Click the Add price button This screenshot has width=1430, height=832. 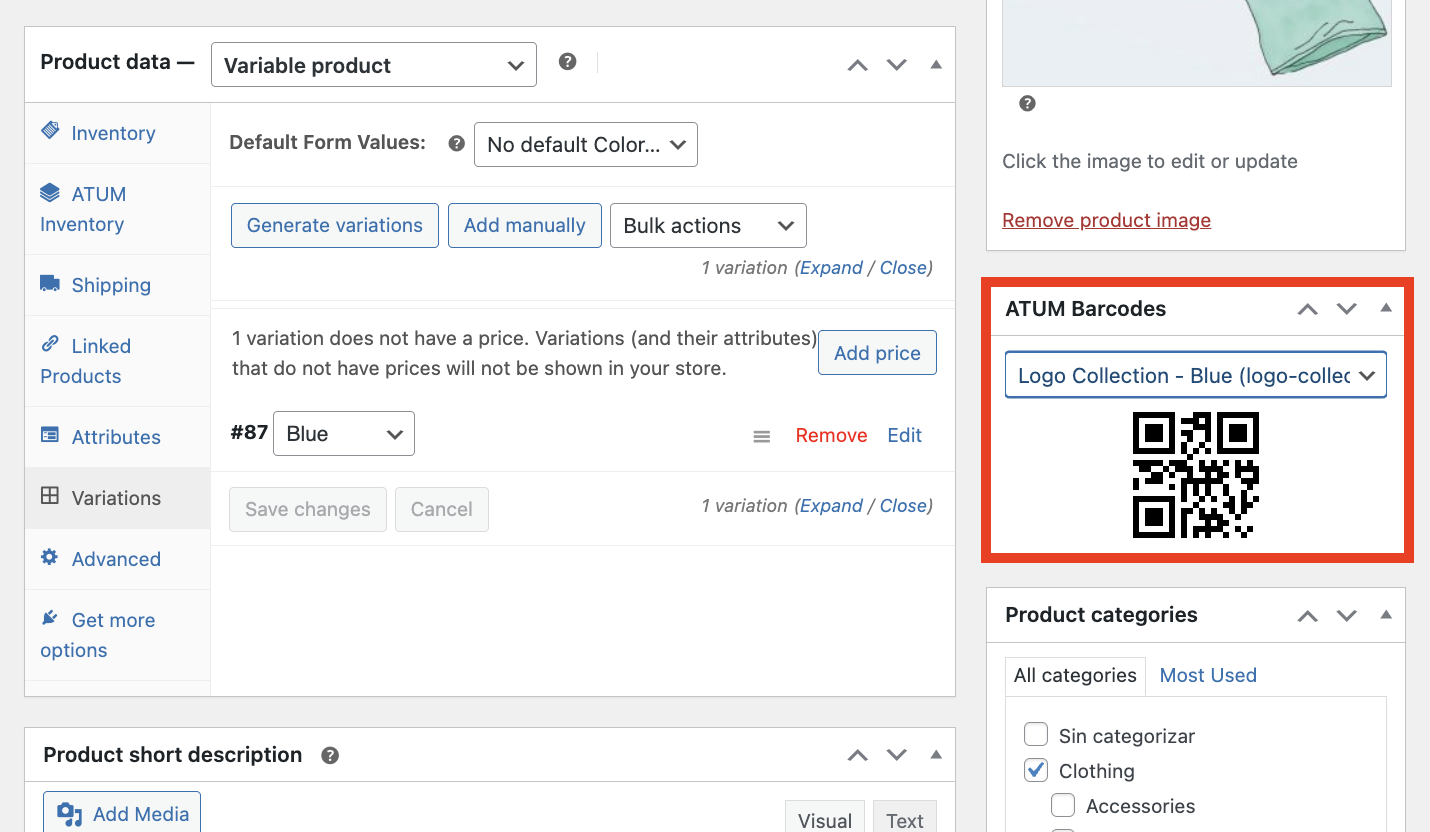point(877,353)
